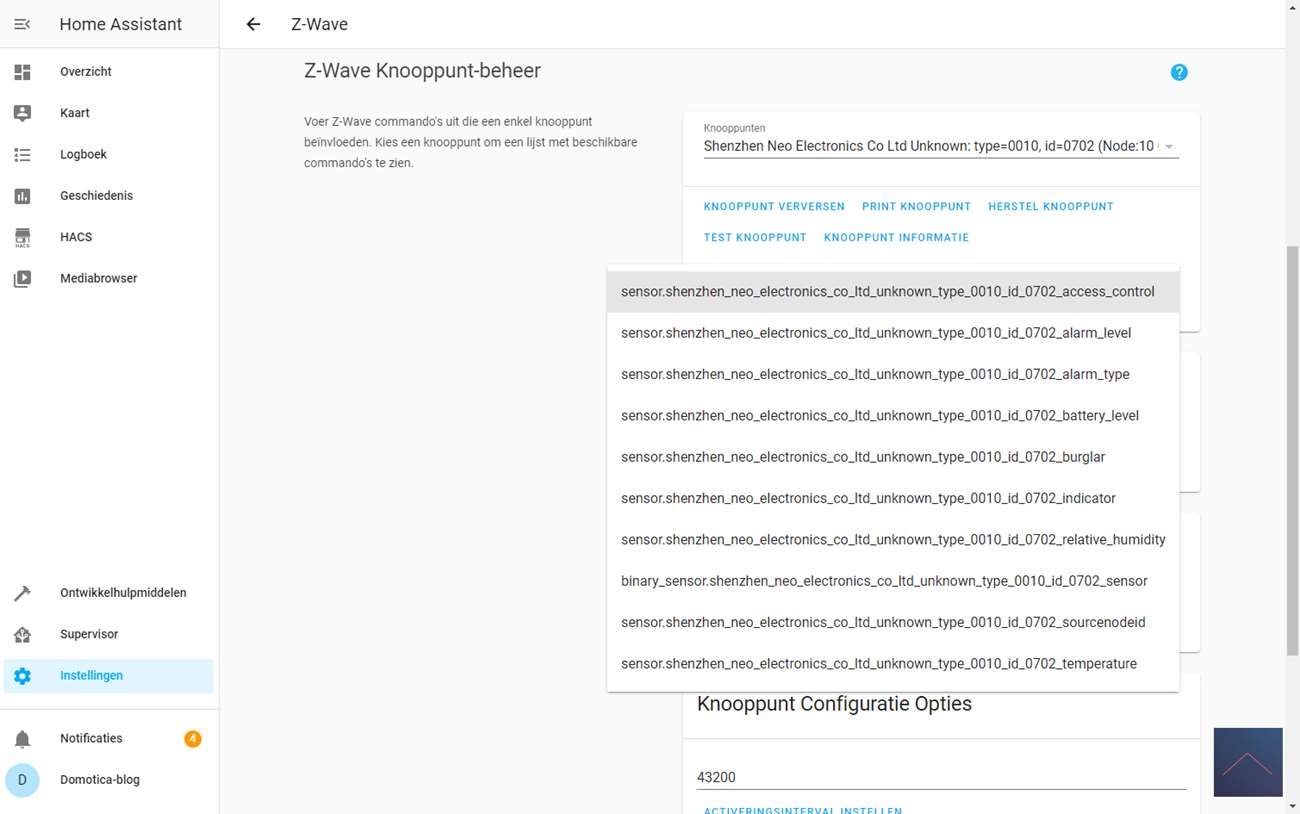Open Kaart from the sidebar
Viewport: 1300px width, 814px height.
75,113
